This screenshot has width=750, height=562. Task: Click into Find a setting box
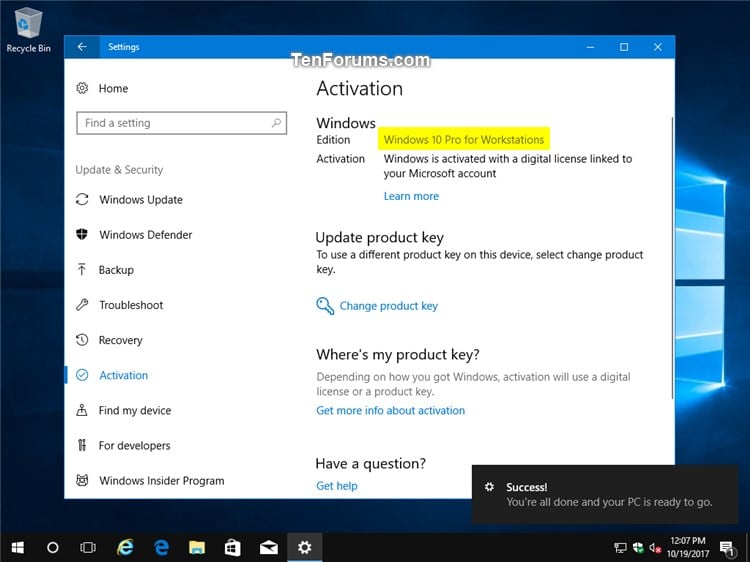(181, 123)
